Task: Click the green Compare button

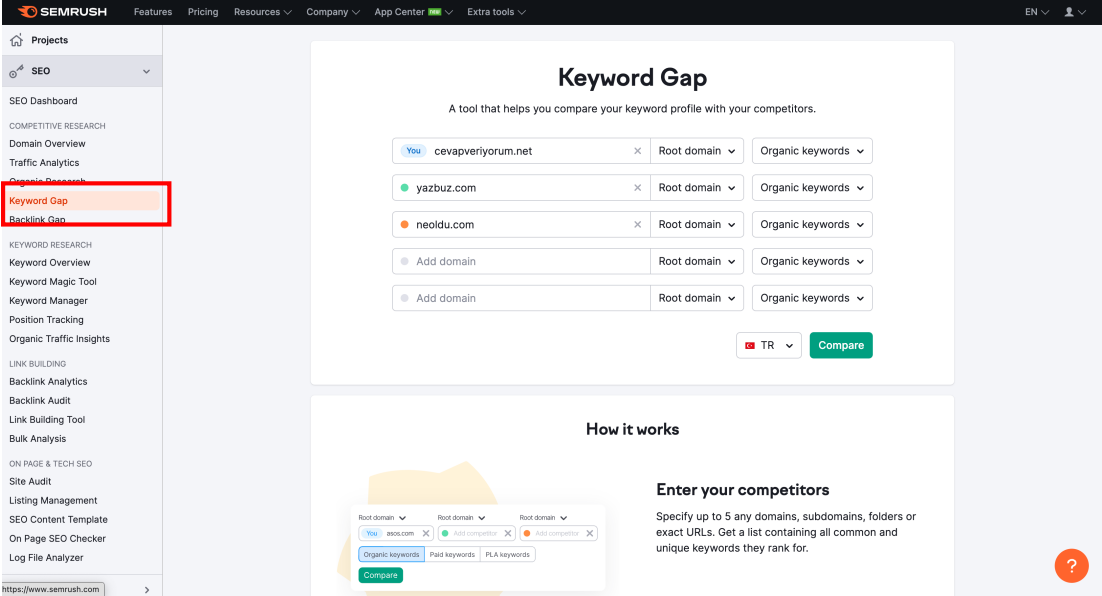Action: point(841,346)
